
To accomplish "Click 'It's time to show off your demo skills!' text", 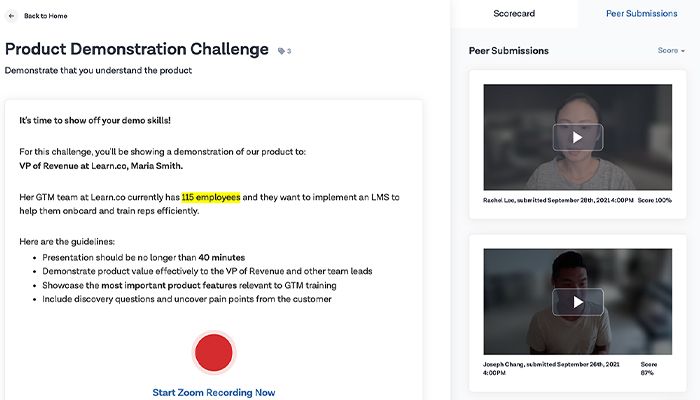I will coord(95,120).
